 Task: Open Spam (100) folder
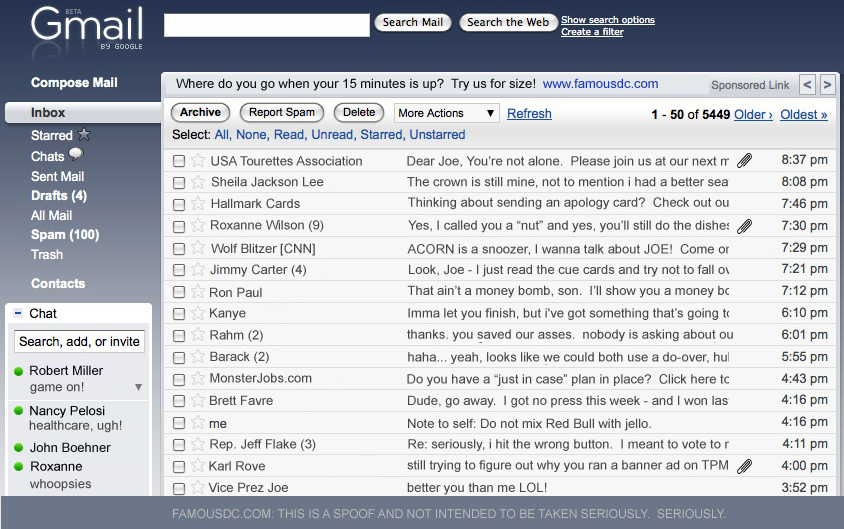tap(65, 235)
